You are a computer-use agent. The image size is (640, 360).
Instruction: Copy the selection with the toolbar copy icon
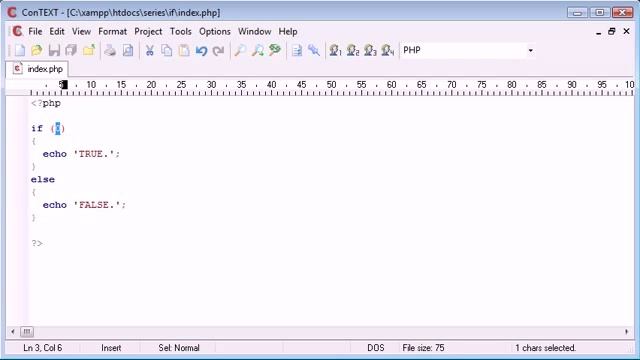pyautogui.click(x=167, y=51)
